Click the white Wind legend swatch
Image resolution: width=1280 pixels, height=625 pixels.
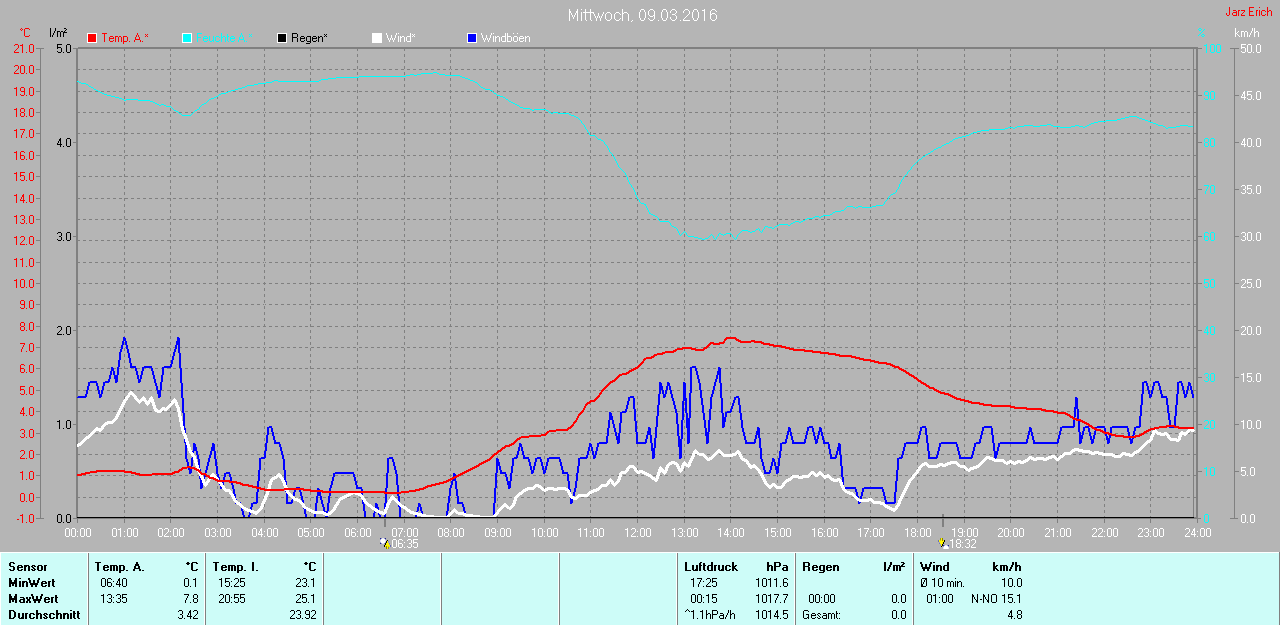[x=377, y=38]
